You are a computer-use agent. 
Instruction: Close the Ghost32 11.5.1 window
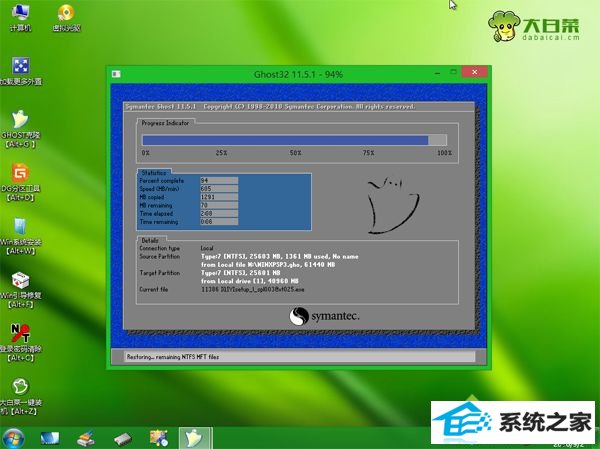[474, 72]
